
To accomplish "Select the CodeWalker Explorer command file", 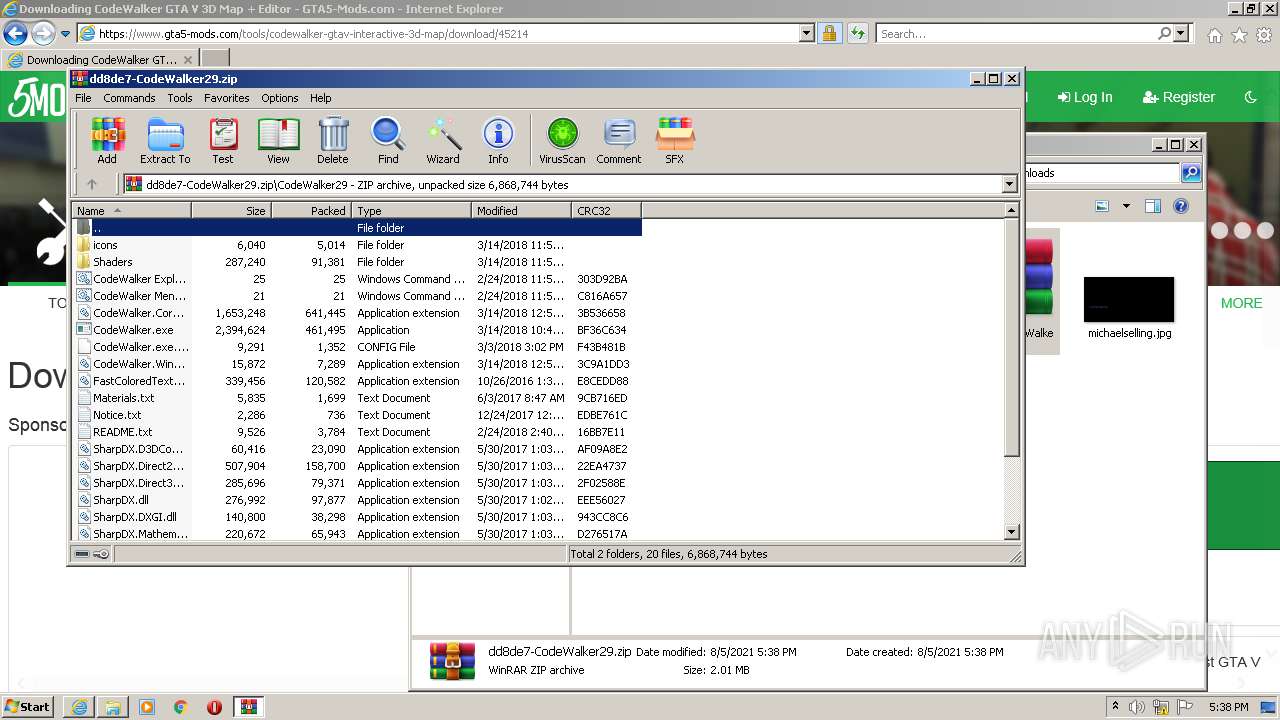I will click(x=357, y=279).
